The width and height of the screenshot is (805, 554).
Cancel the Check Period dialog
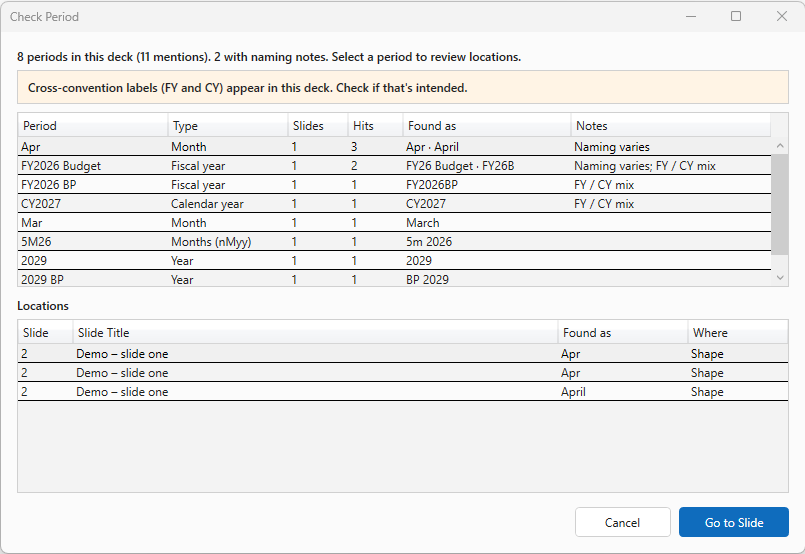tap(622, 522)
